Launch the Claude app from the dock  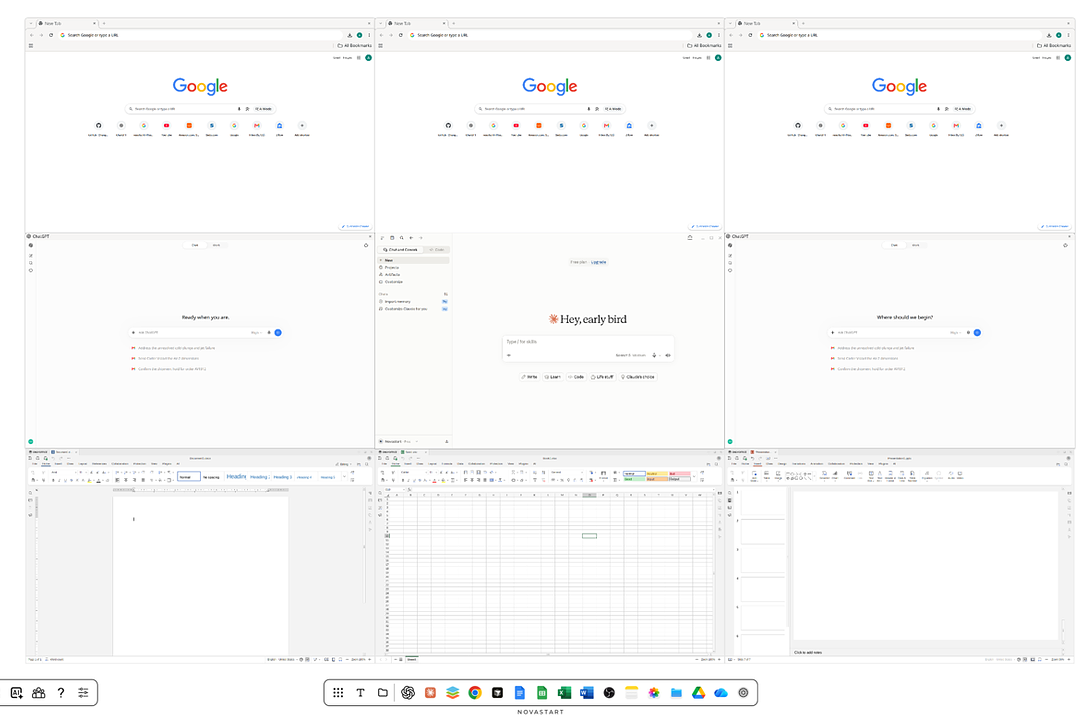(430, 692)
